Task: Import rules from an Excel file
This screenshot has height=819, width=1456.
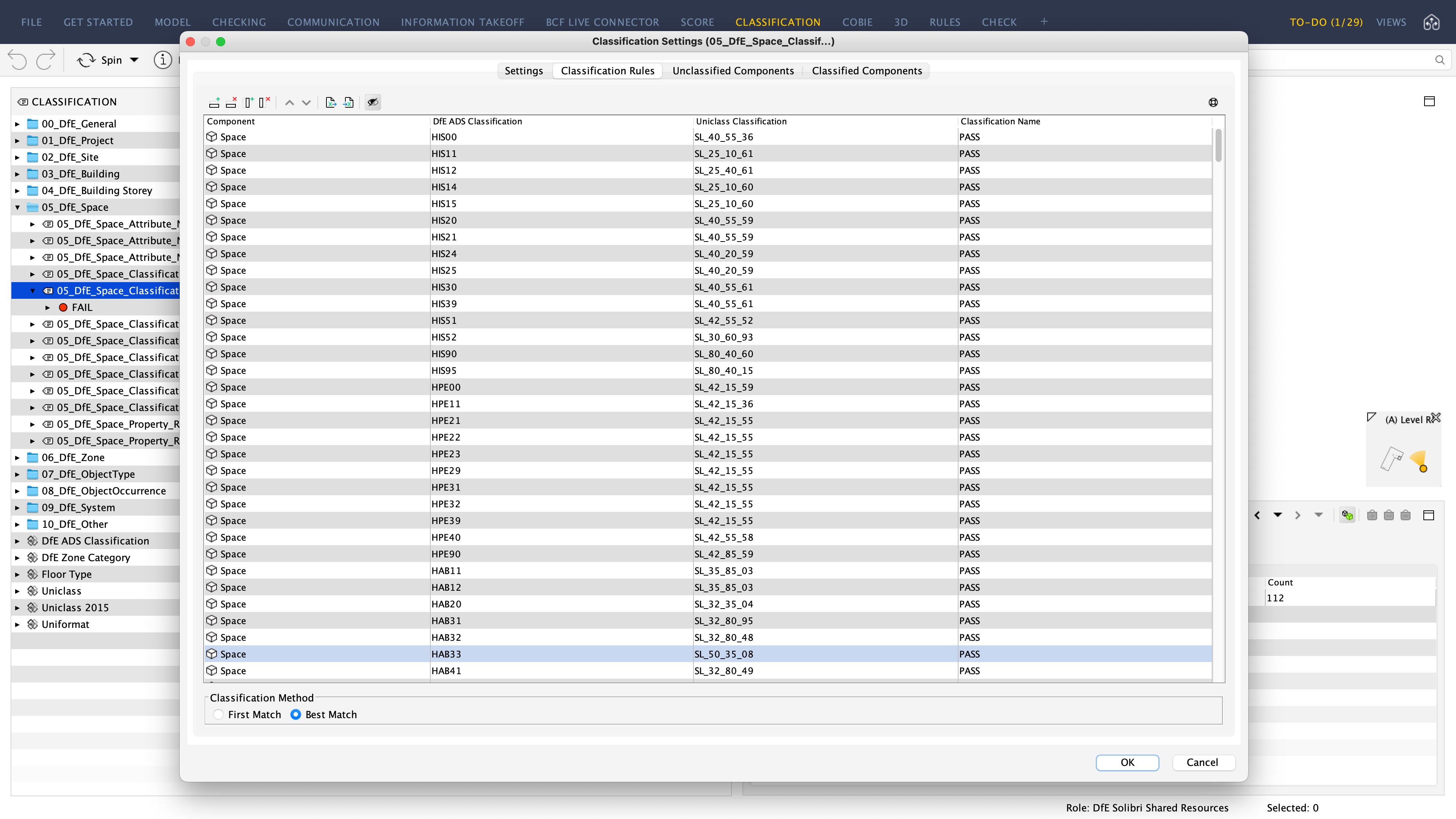Action: 349,102
